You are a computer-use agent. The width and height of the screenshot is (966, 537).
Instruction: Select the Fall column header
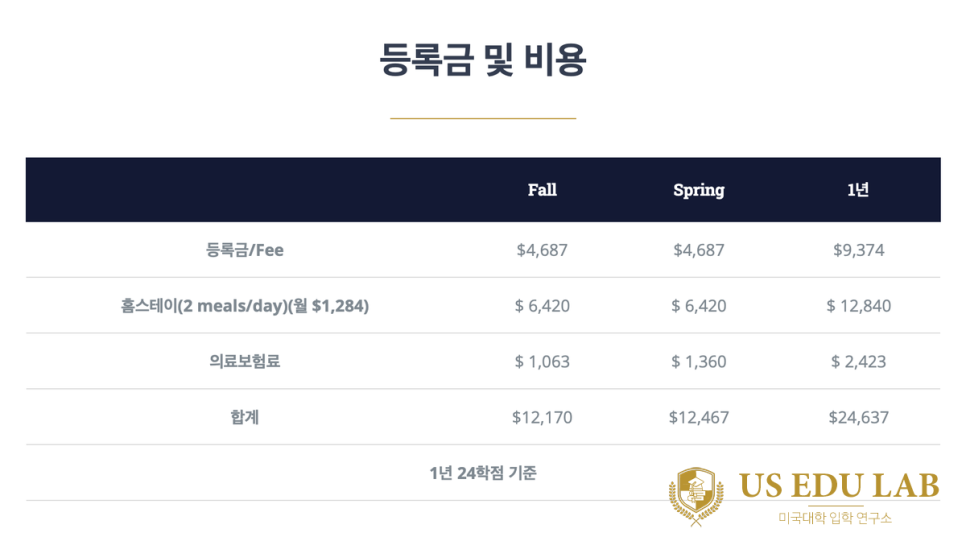coord(542,190)
